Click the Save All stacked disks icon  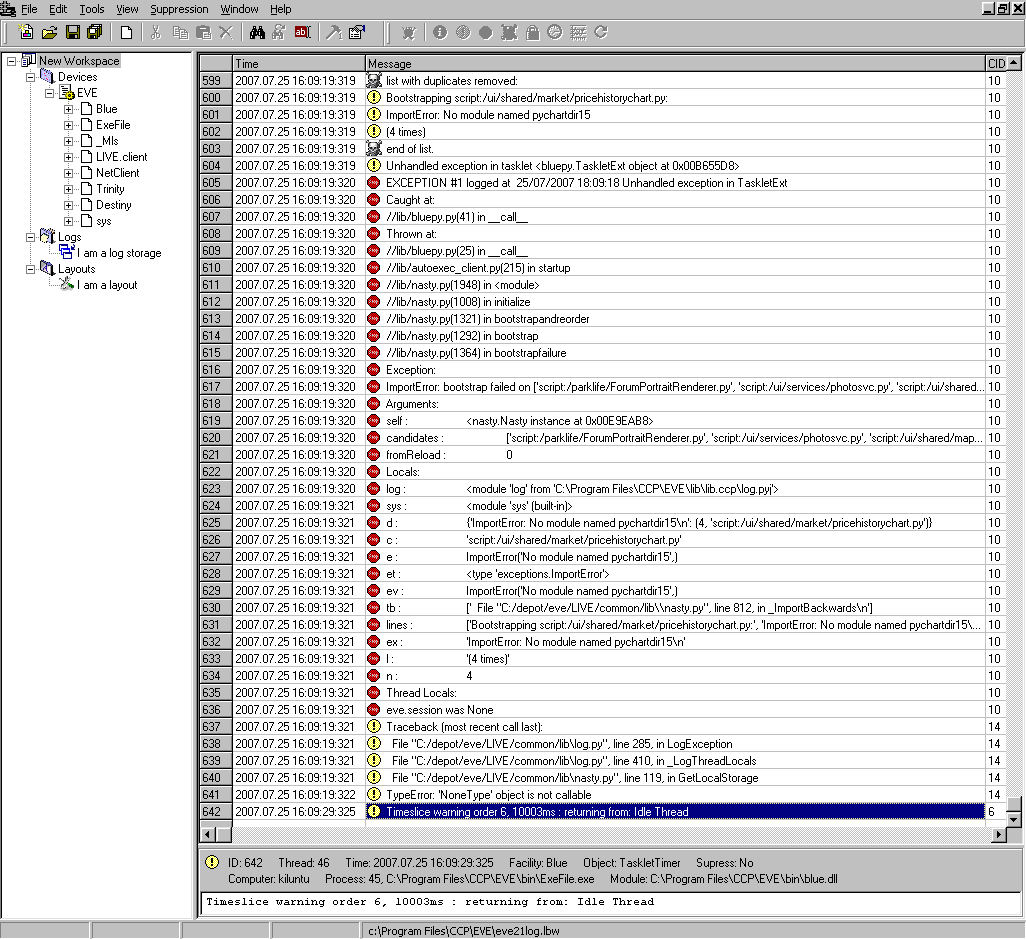tap(95, 32)
